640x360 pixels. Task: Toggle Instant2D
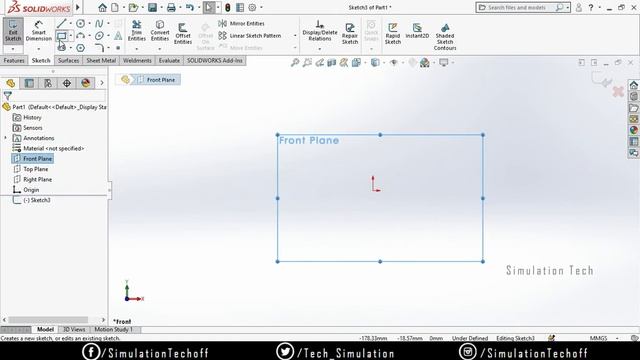[x=417, y=31]
